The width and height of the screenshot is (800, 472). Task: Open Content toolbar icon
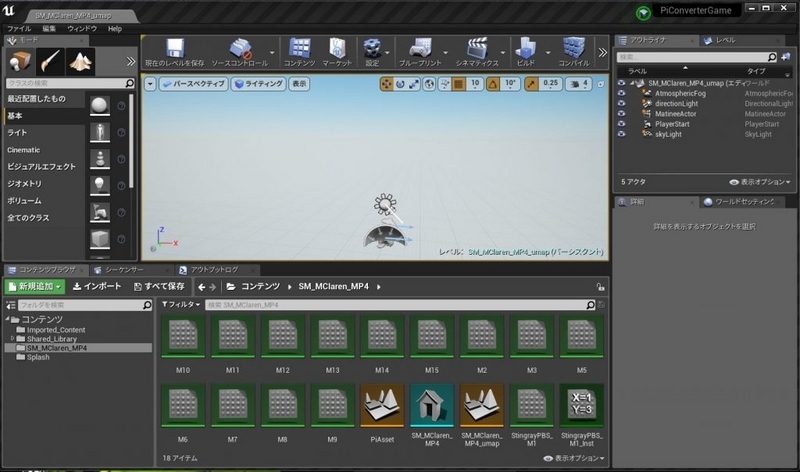click(x=299, y=52)
